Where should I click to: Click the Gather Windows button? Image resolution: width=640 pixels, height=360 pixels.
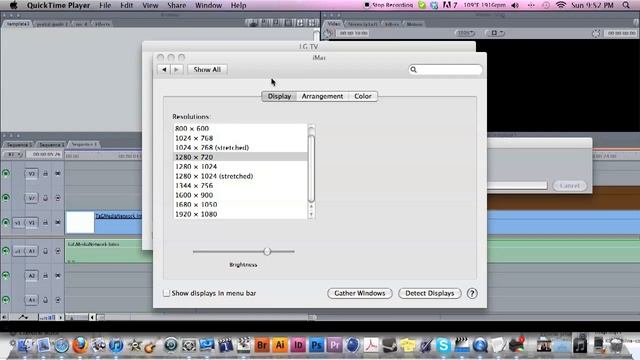click(360, 293)
